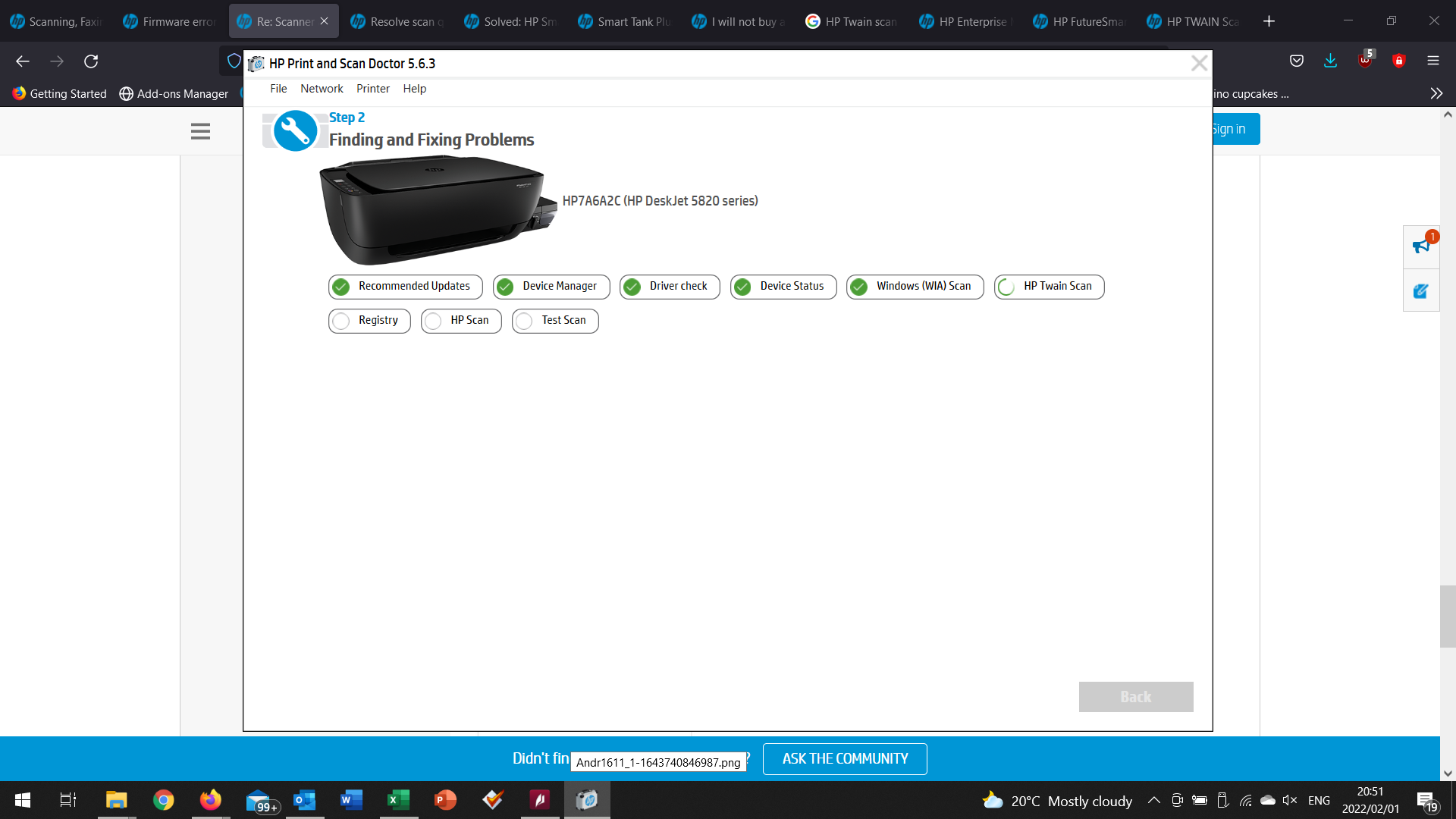Open the ENG language selector in the tray

tap(1319, 800)
